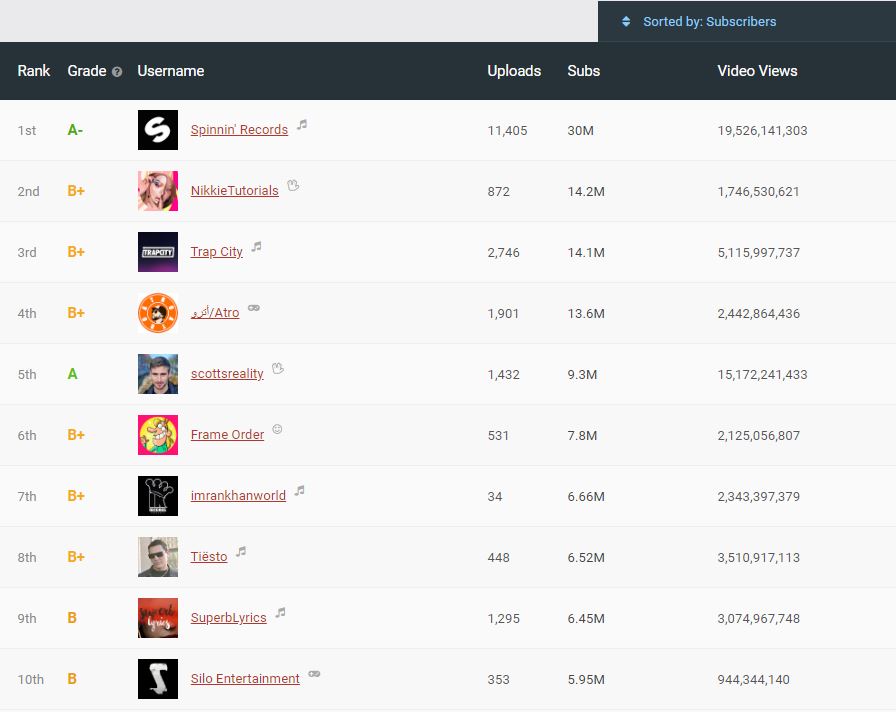The image size is (896, 712).
Task: Click the music note icon next to Trap City
Action: point(257,246)
